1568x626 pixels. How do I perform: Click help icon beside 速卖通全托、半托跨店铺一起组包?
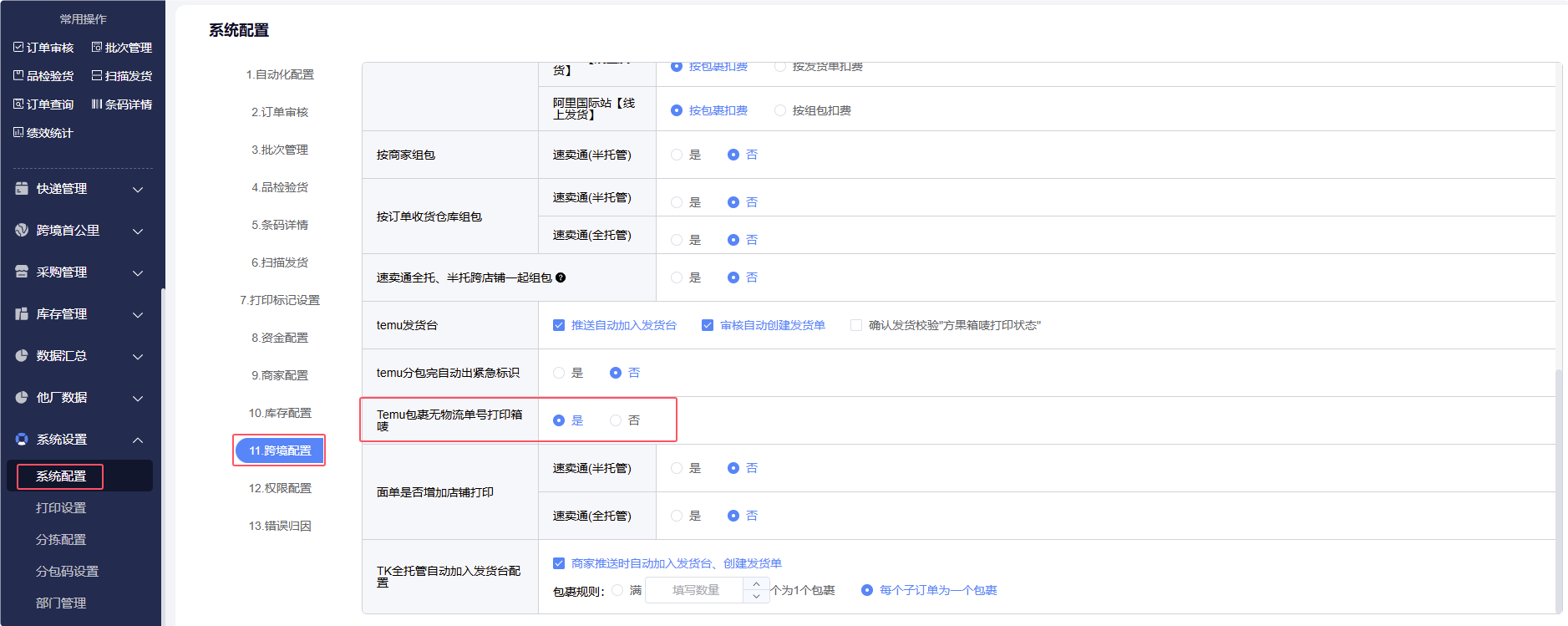561,277
